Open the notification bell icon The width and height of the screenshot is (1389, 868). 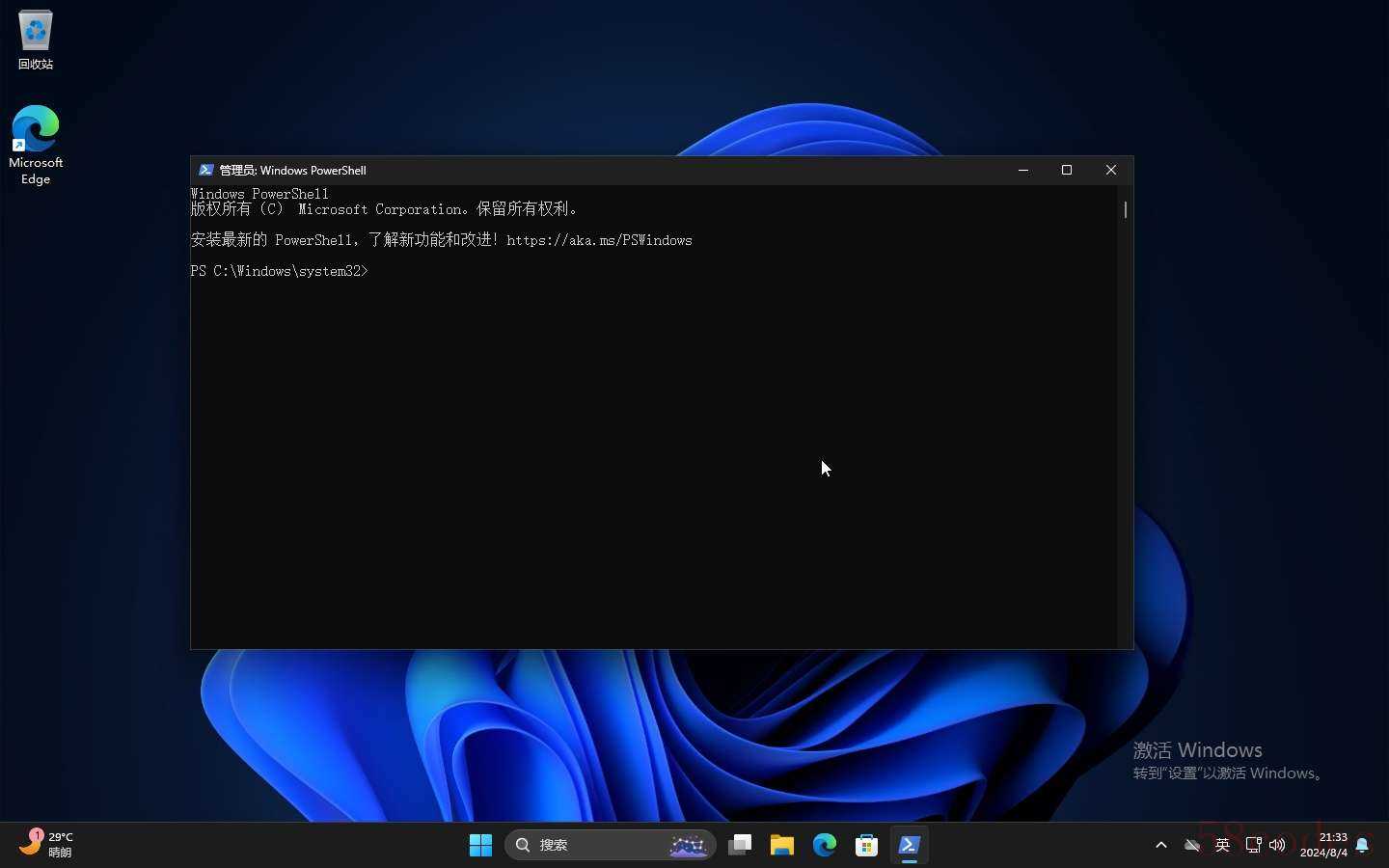click(1362, 845)
